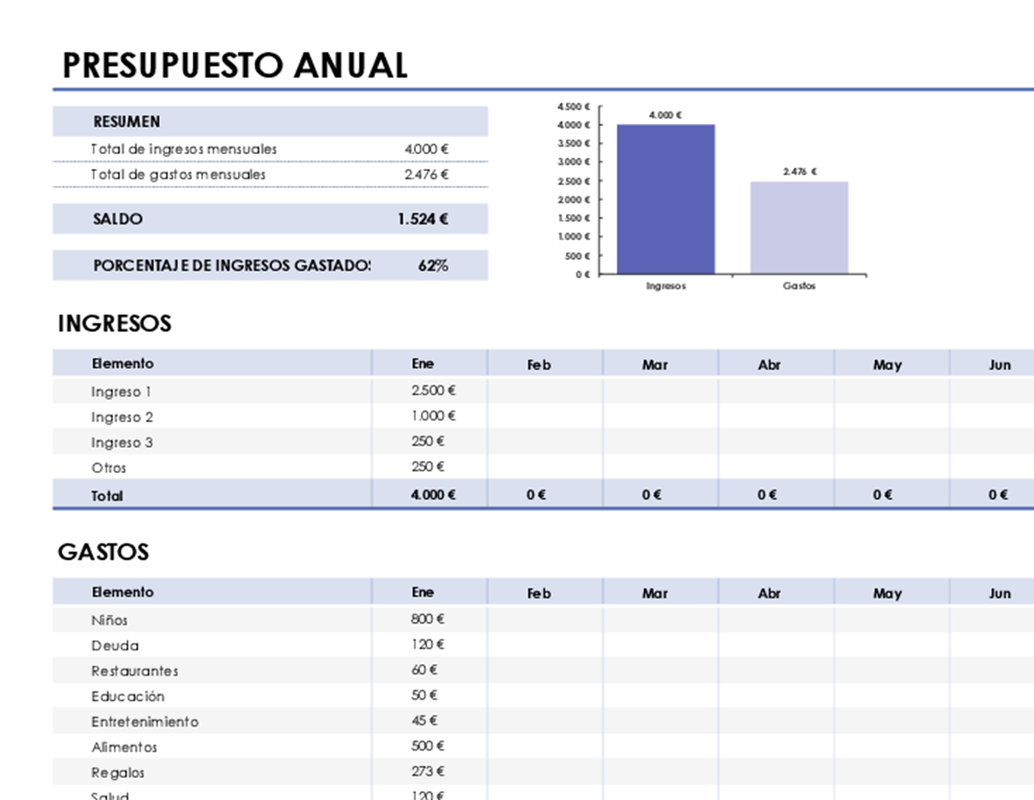Select the Entretenimiento expense row label

pos(145,722)
